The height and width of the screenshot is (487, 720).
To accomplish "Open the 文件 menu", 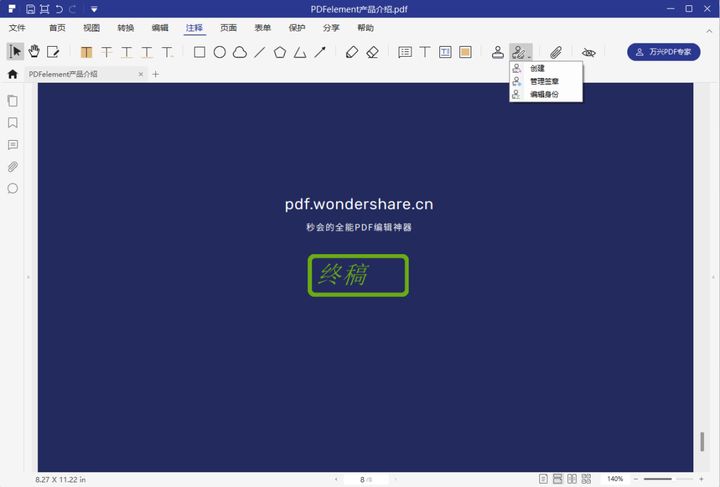I will click(x=17, y=28).
